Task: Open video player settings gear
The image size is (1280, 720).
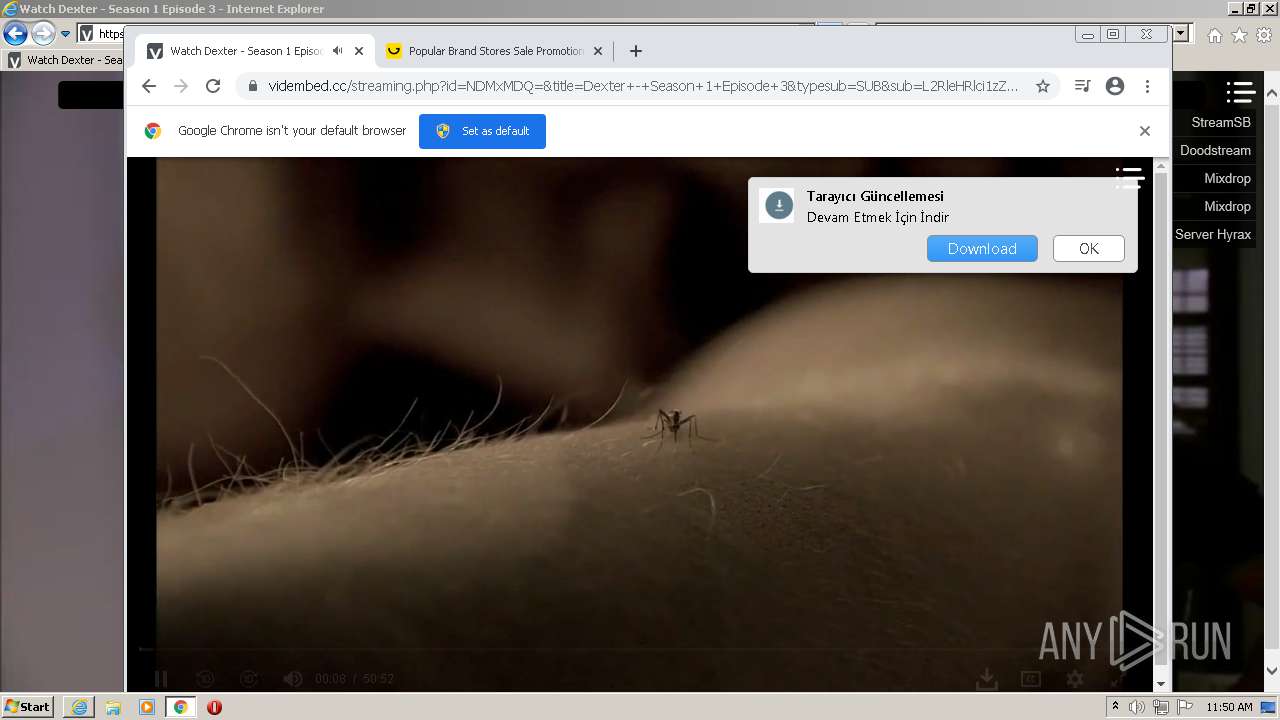Action: (1075, 679)
